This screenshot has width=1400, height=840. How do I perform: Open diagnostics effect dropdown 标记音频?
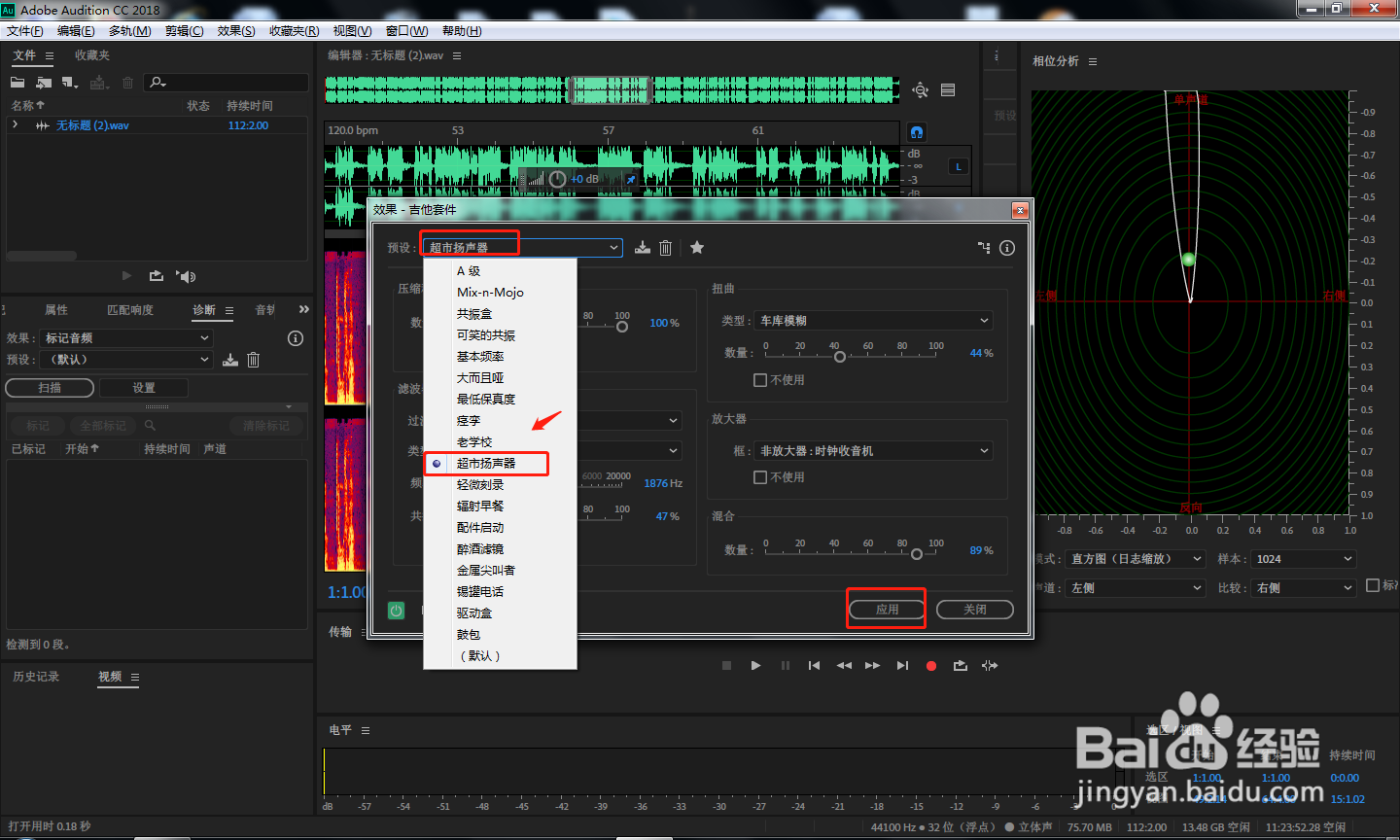point(126,338)
